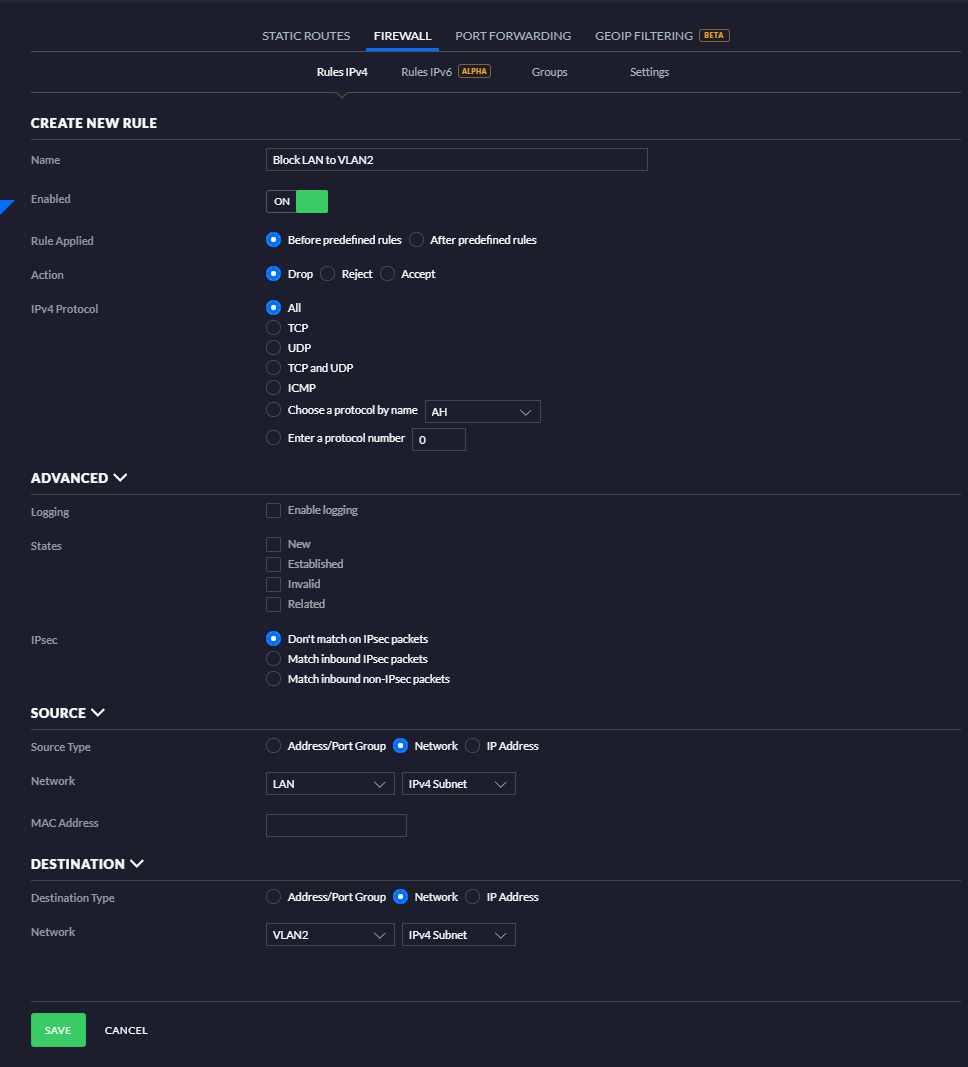
Task: Check the Related state box
Action: tap(273, 604)
